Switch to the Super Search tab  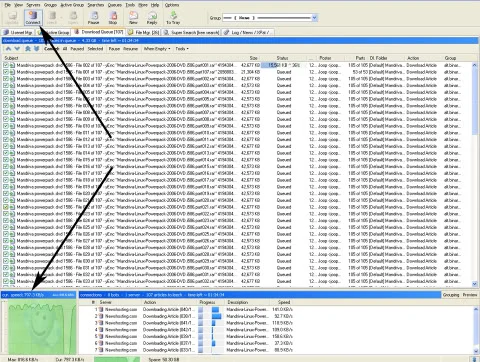[x=192, y=32]
